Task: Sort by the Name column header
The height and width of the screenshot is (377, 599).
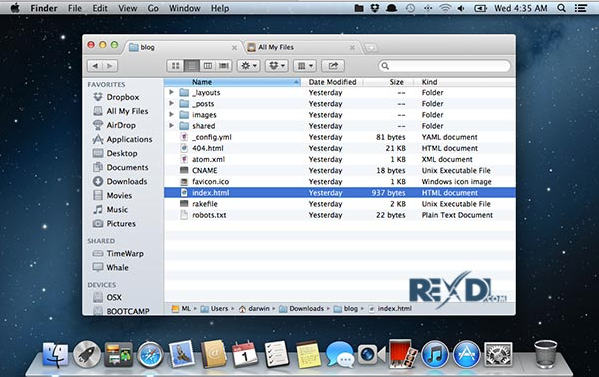Action: click(x=232, y=82)
